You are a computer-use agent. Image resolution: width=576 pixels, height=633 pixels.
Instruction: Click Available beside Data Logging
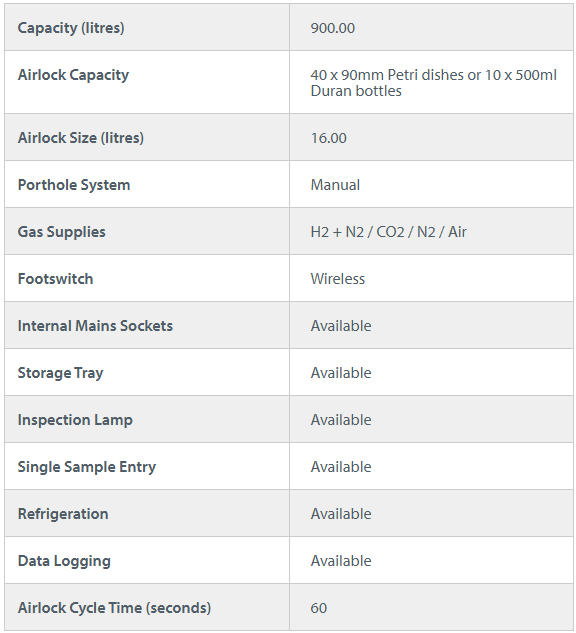tap(341, 561)
